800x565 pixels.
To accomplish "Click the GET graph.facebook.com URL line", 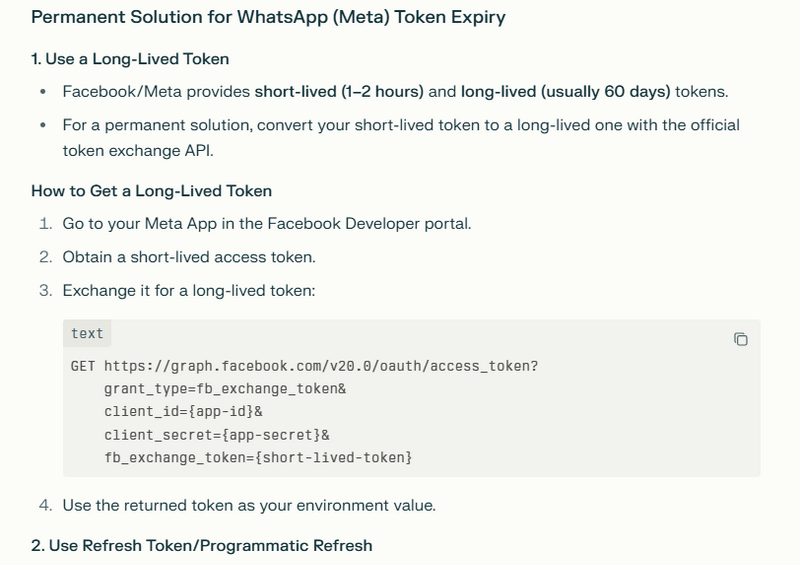I will tap(305, 366).
